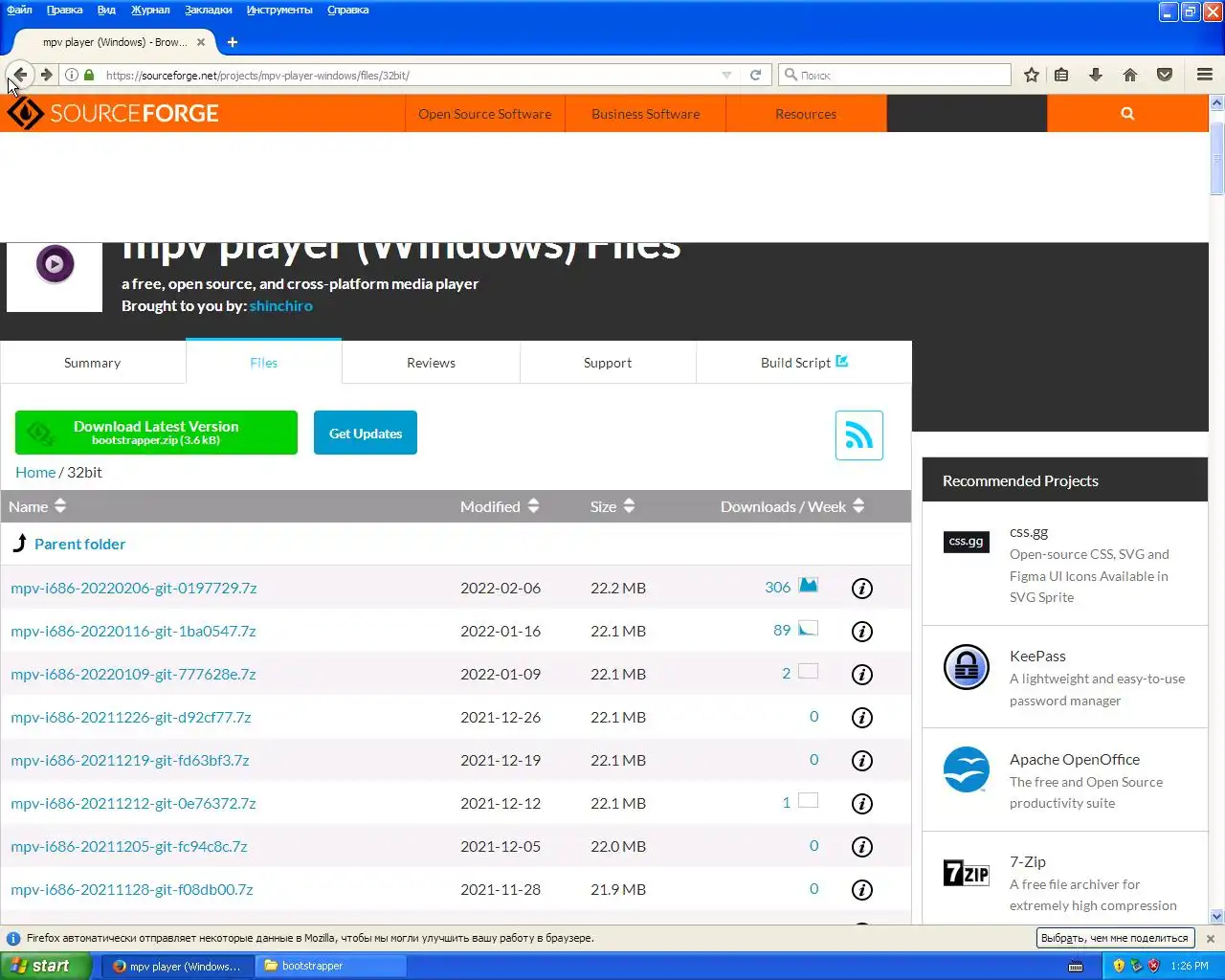Show info for mpv-i686-20220109-git-777628e.7z
1225x980 pixels.
(862, 675)
